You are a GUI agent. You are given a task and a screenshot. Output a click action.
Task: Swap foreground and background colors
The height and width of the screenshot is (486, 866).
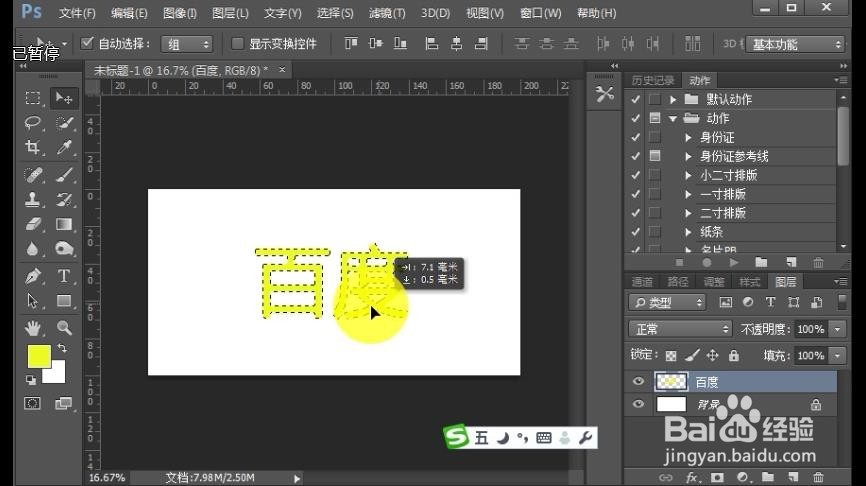(62, 348)
